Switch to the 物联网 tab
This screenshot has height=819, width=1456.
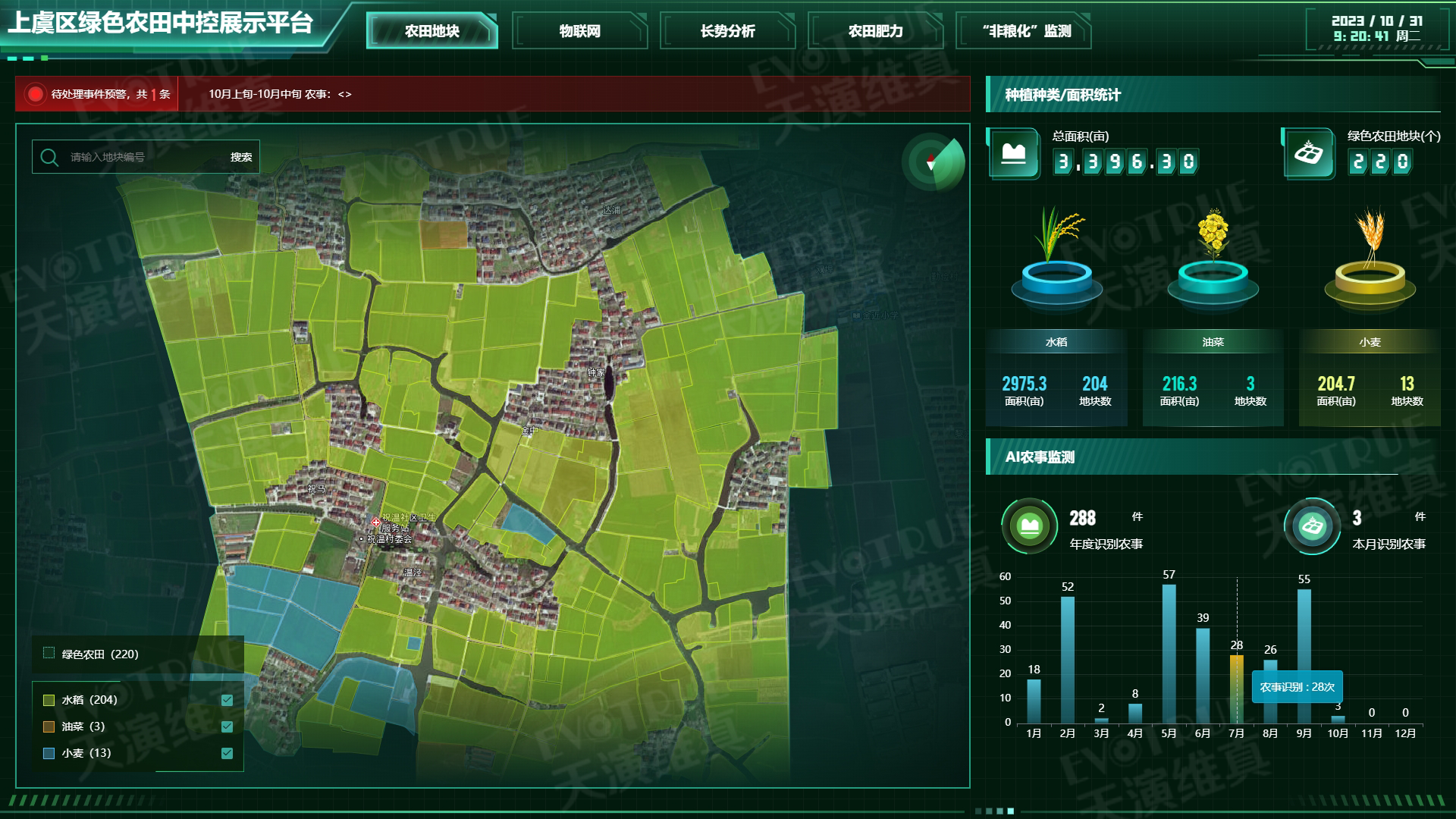click(x=579, y=31)
